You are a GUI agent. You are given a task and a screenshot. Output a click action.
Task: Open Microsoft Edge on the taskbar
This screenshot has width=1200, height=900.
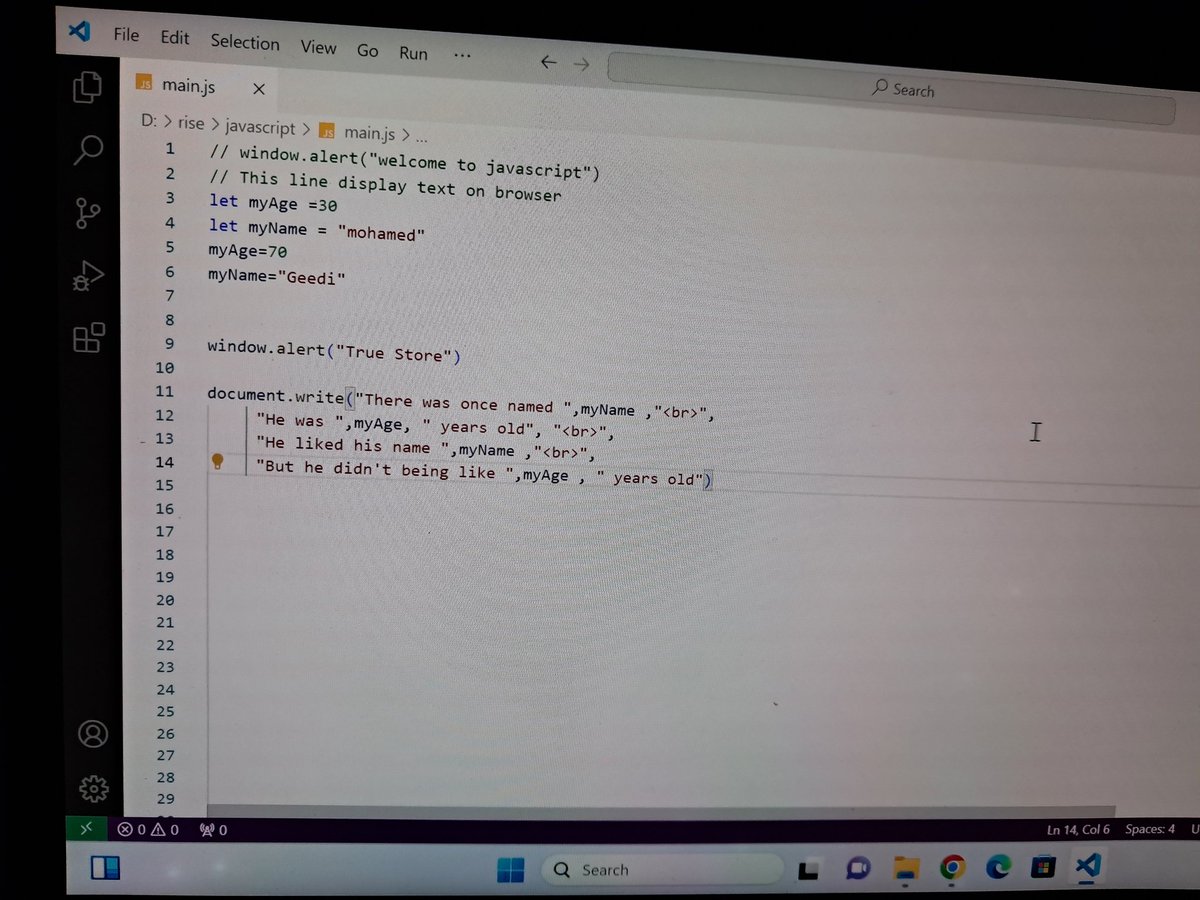point(997,867)
